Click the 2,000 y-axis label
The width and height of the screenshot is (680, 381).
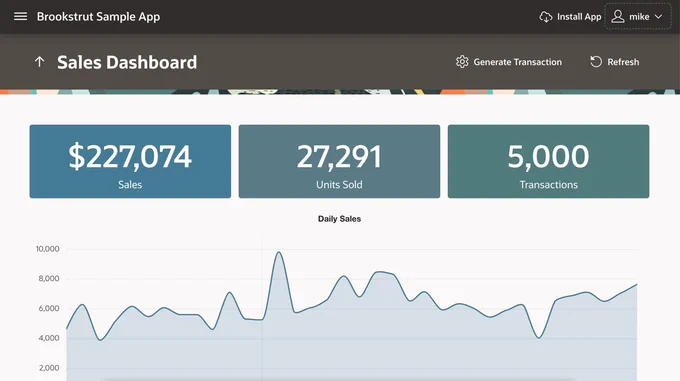[x=49, y=368]
